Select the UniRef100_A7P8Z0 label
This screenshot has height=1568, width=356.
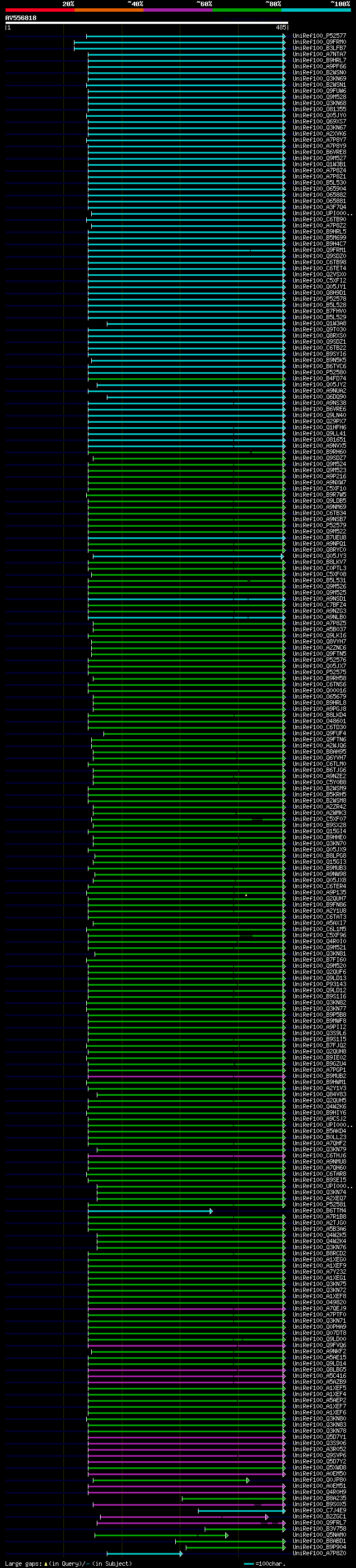319,1553
